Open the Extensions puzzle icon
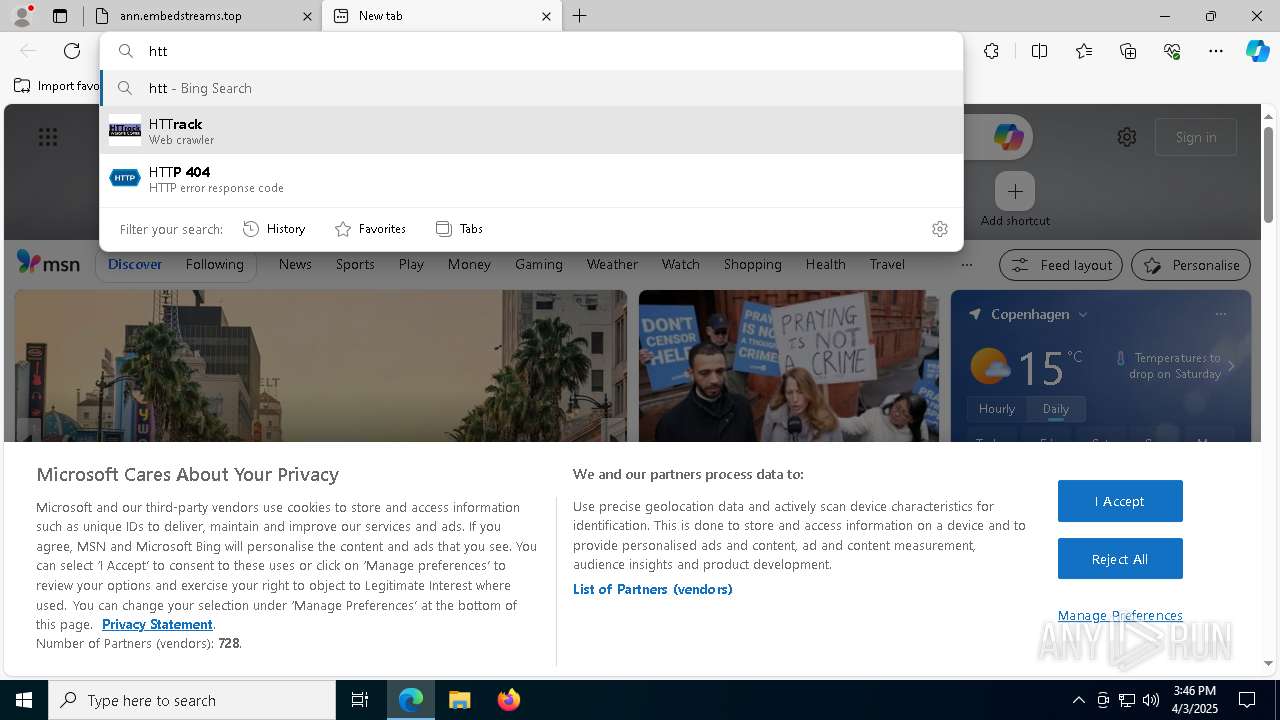Viewport: 1280px width, 720px height. point(991,51)
